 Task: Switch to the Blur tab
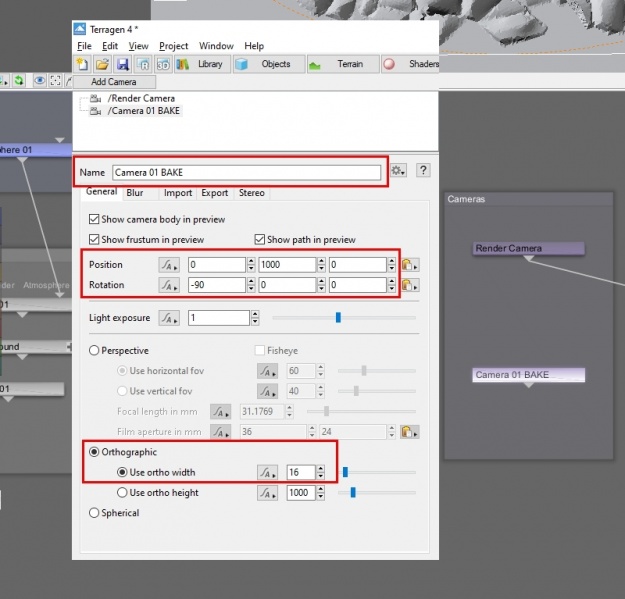pyautogui.click(x=135, y=193)
